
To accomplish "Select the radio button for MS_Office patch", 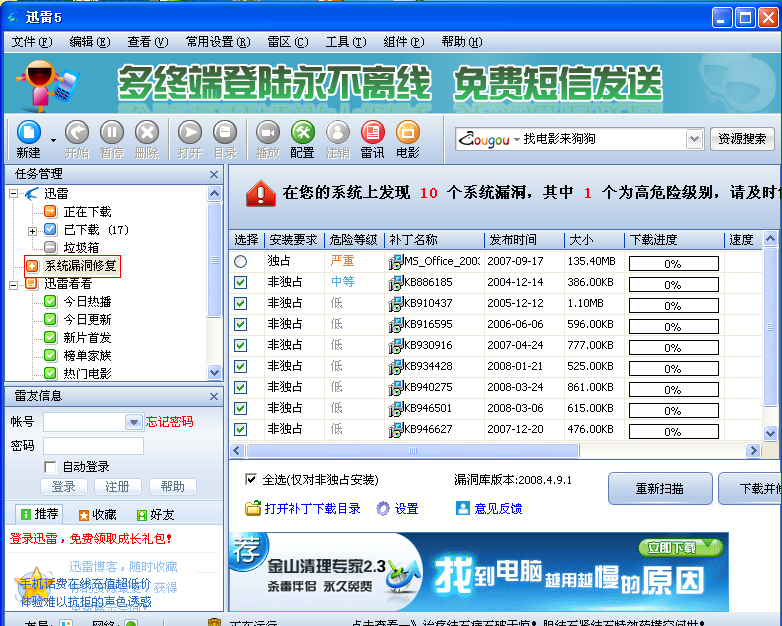I will (240, 261).
